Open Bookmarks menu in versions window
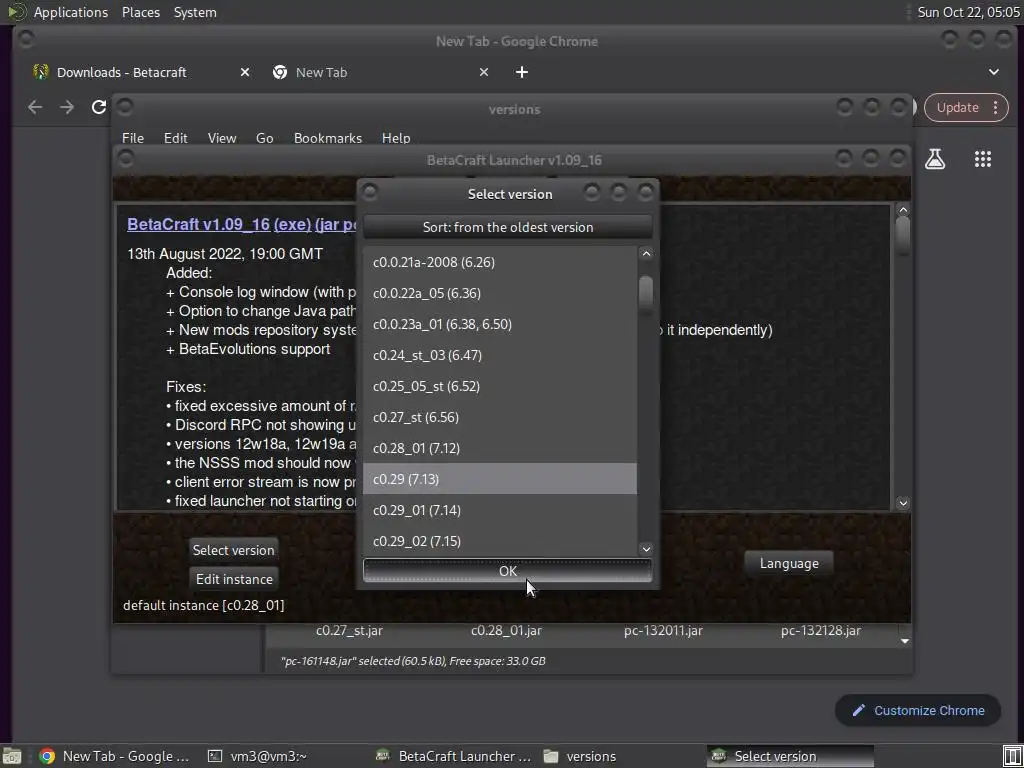This screenshot has height=768, width=1024. (328, 138)
